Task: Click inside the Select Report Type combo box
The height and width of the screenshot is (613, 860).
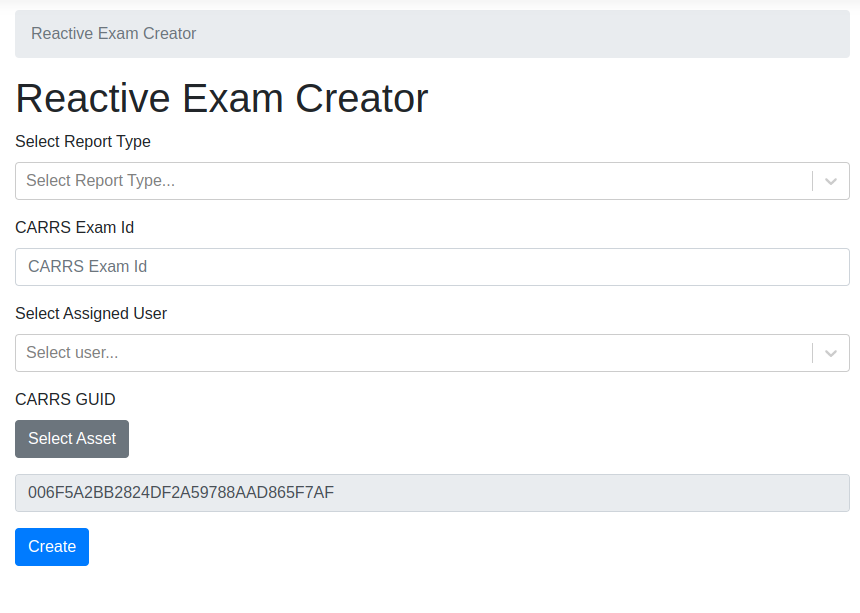Action: coord(400,181)
